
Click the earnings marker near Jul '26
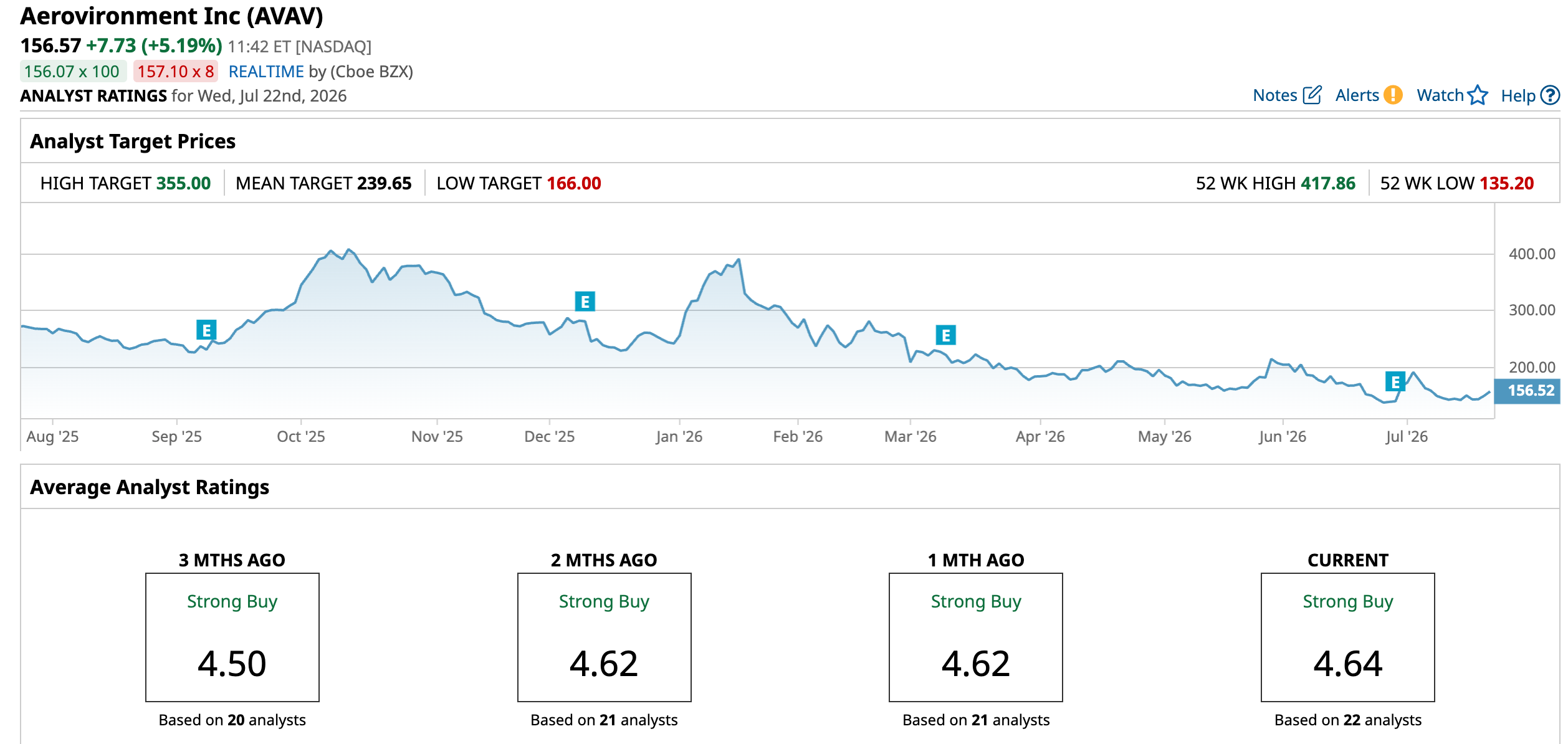1395,381
